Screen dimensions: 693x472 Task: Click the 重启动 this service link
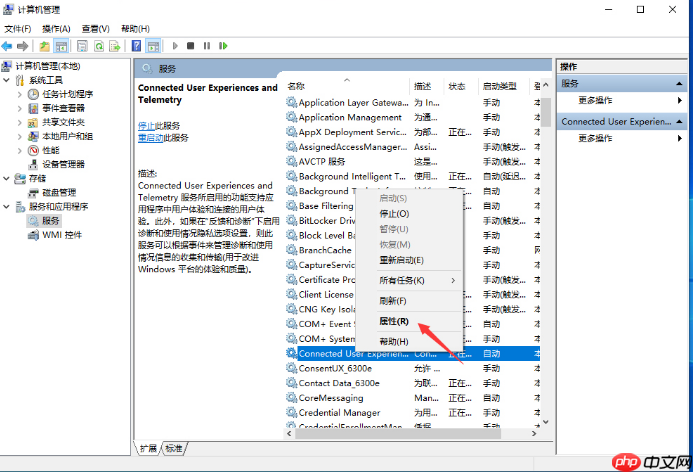pos(150,138)
